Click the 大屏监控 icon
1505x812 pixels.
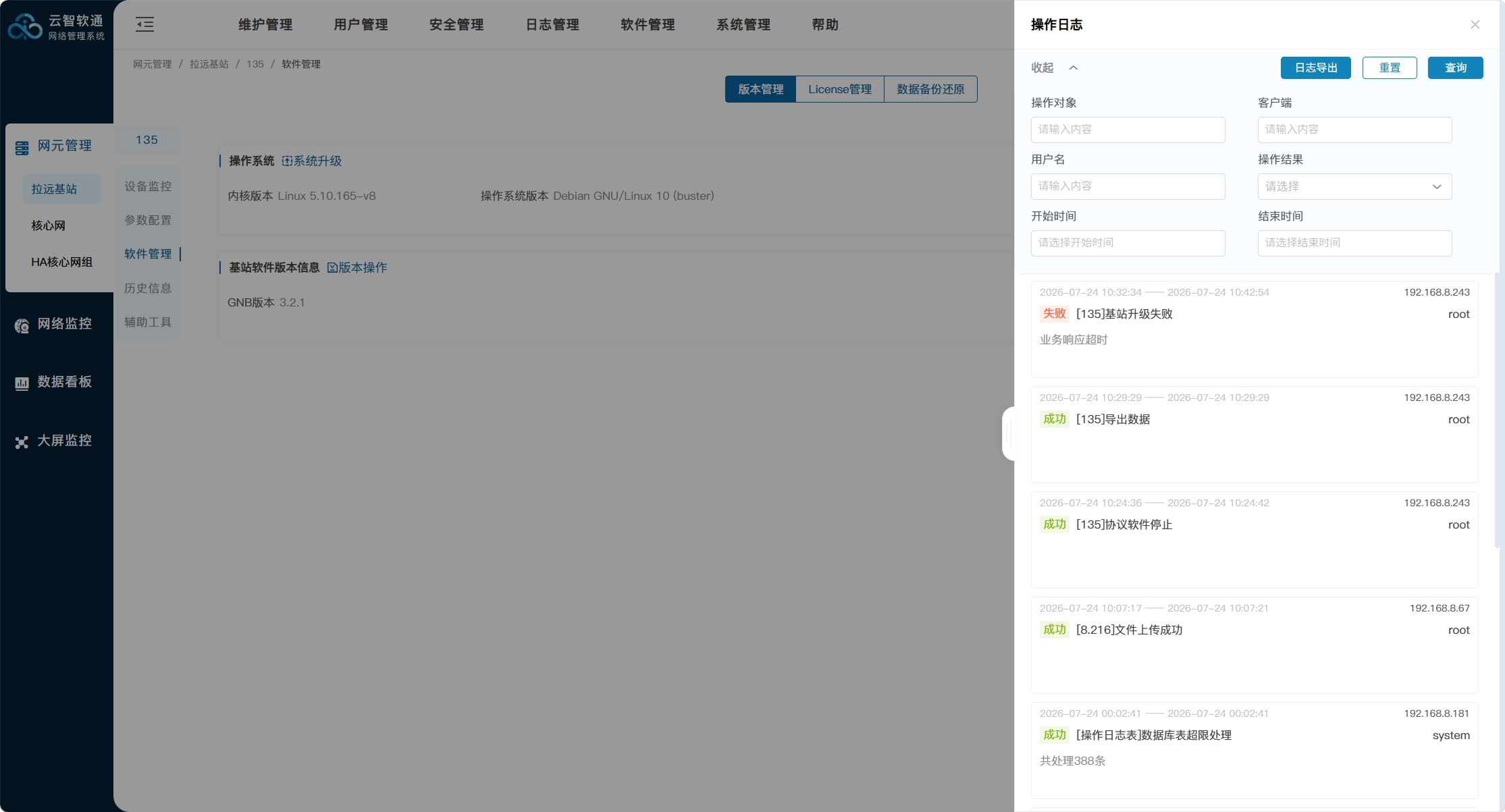click(x=22, y=442)
